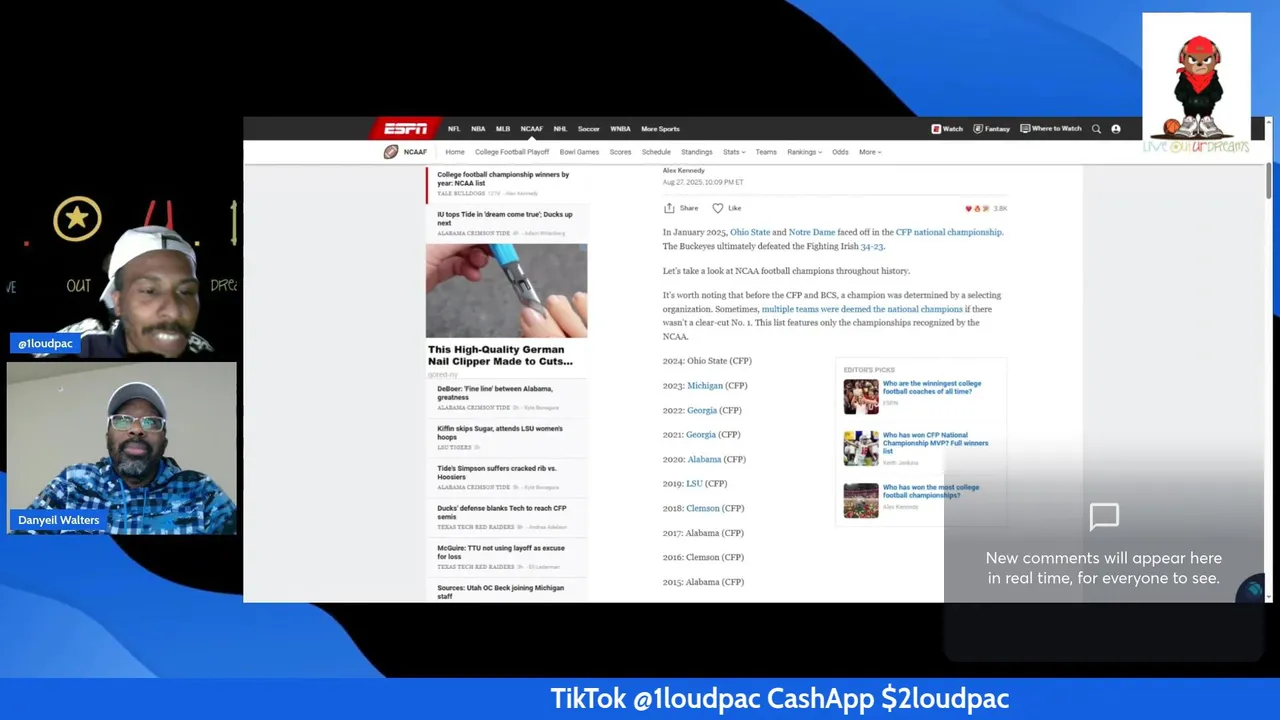This screenshot has height=720, width=1280.
Task: Open the Scores tab
Action: coord(620,152)
